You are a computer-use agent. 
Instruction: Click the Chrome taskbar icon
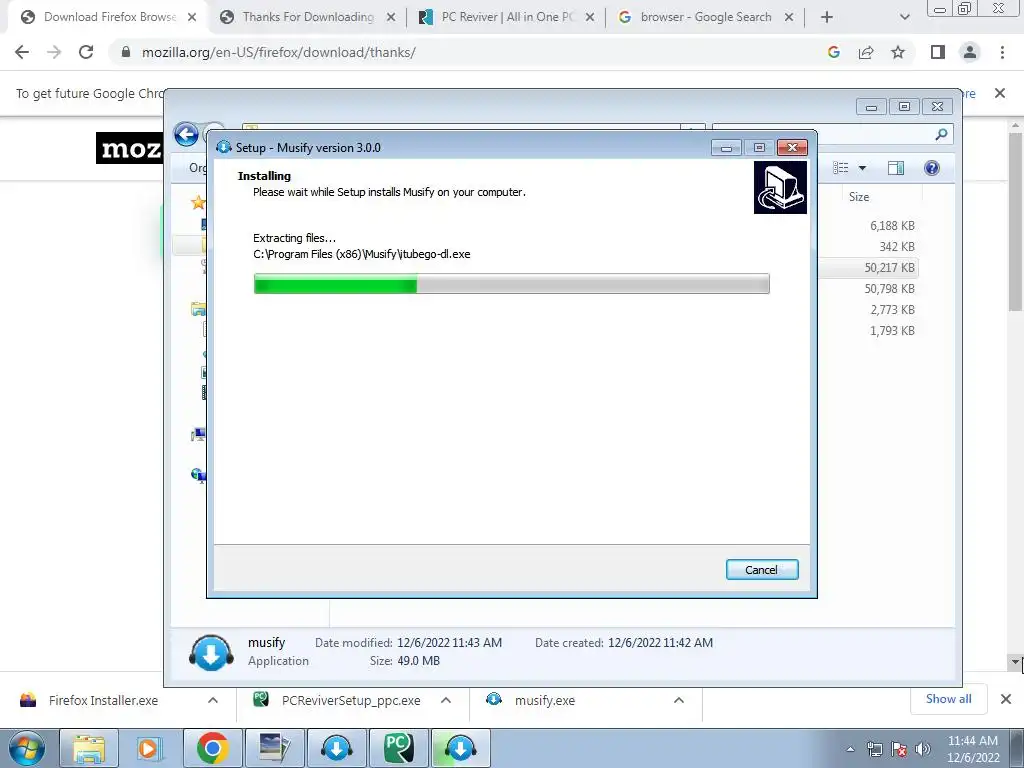coord(212,748)
